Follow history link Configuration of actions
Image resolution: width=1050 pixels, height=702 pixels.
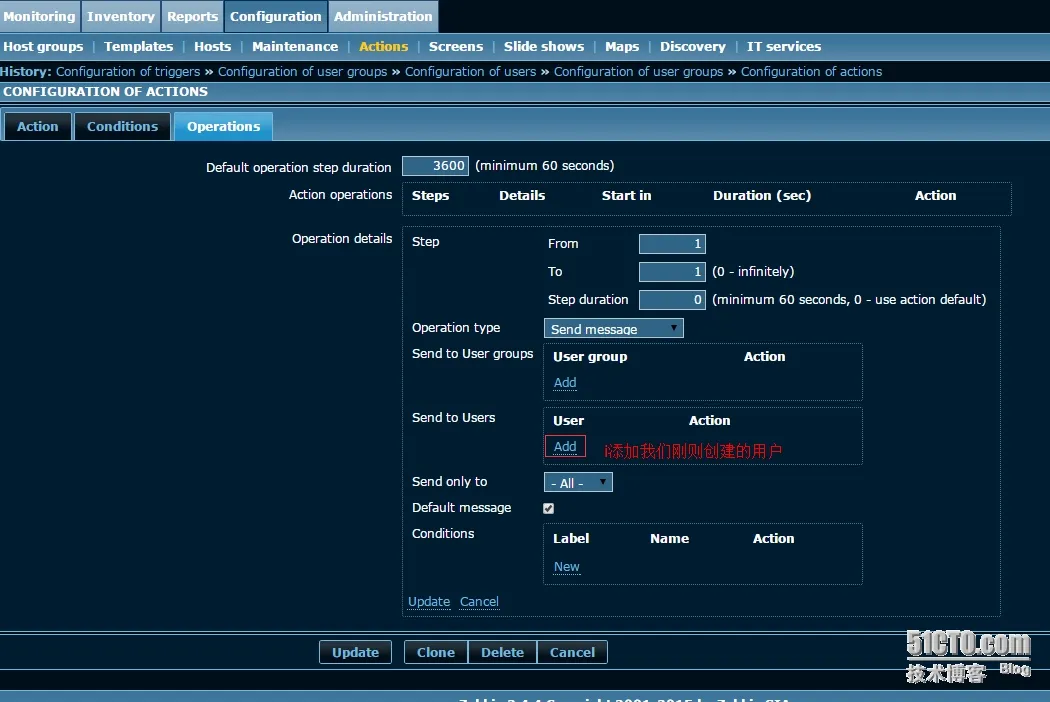(x=811, y=72)
